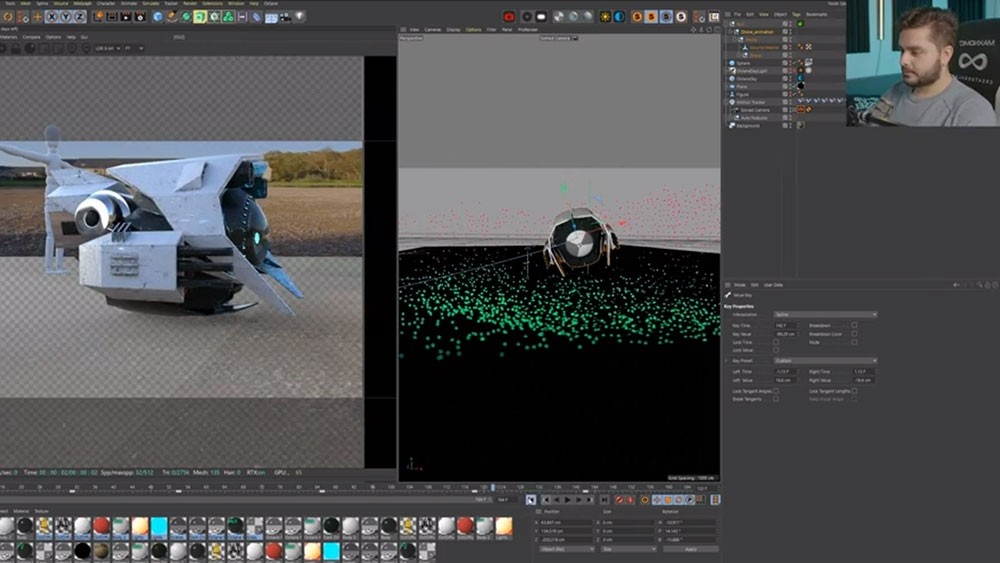Image resolution: width=1000 pixels, height=563 pixels.
Task: Toggle the Lock Time checkbox
Action: pyautogui.click(x=776, y=342)
